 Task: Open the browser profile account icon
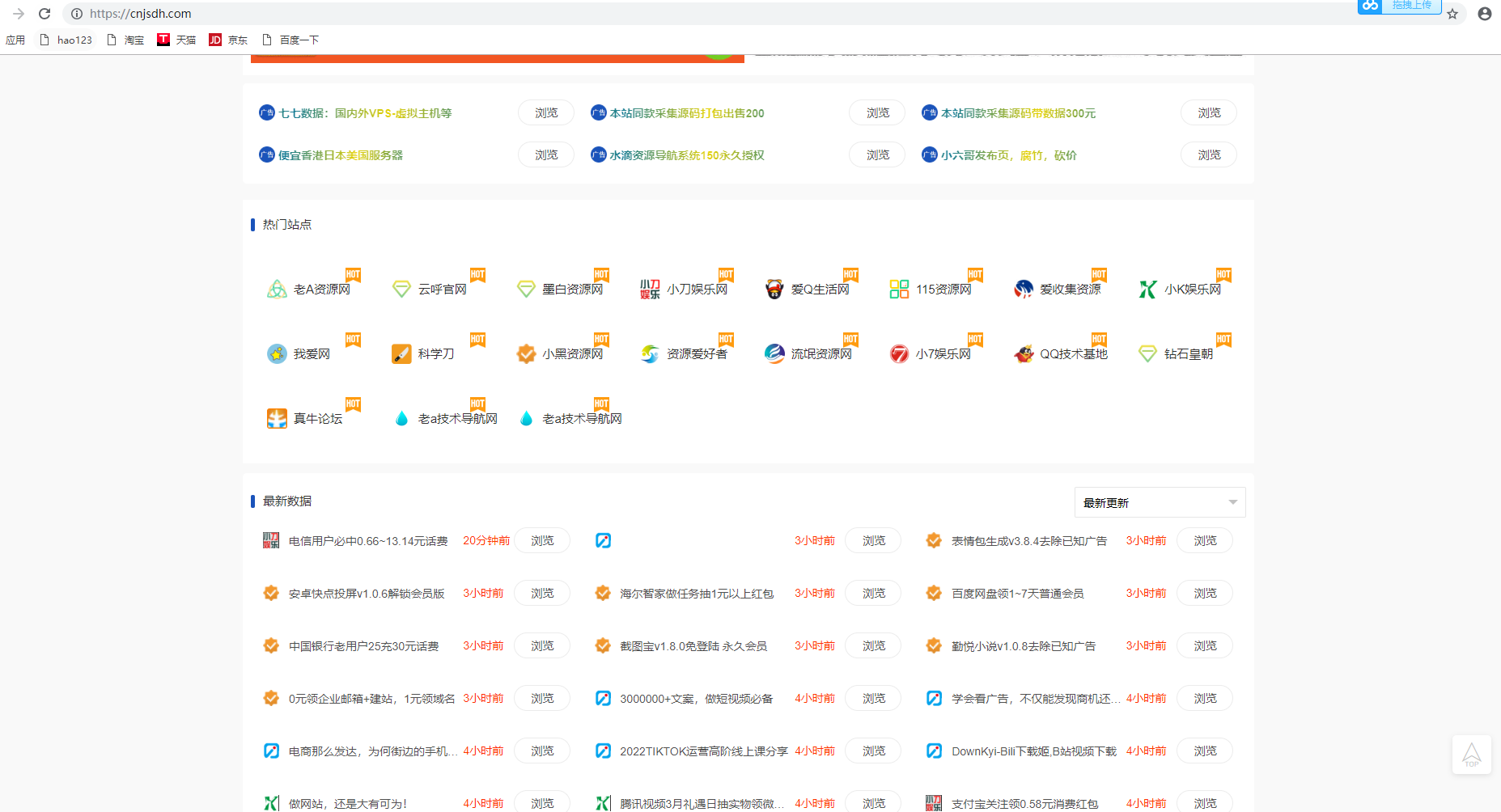coord(1484,14)
